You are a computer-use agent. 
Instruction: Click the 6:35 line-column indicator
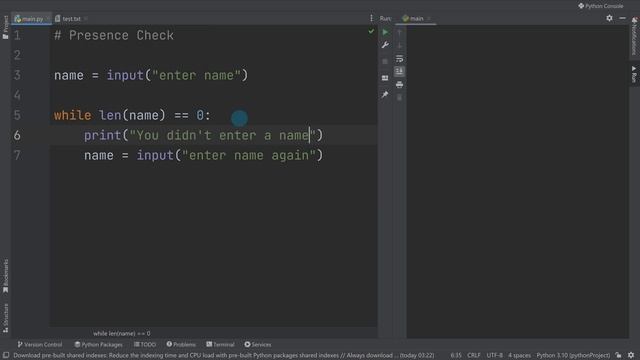coord(456,356)
